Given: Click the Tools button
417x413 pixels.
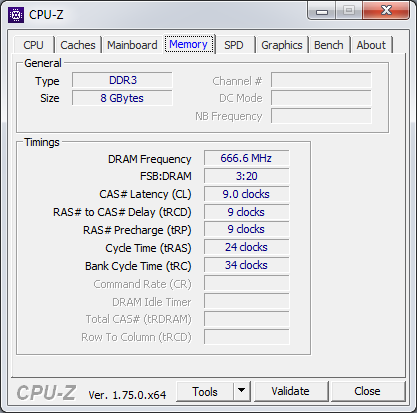Looking at the screenshot, I should point(205,391).
